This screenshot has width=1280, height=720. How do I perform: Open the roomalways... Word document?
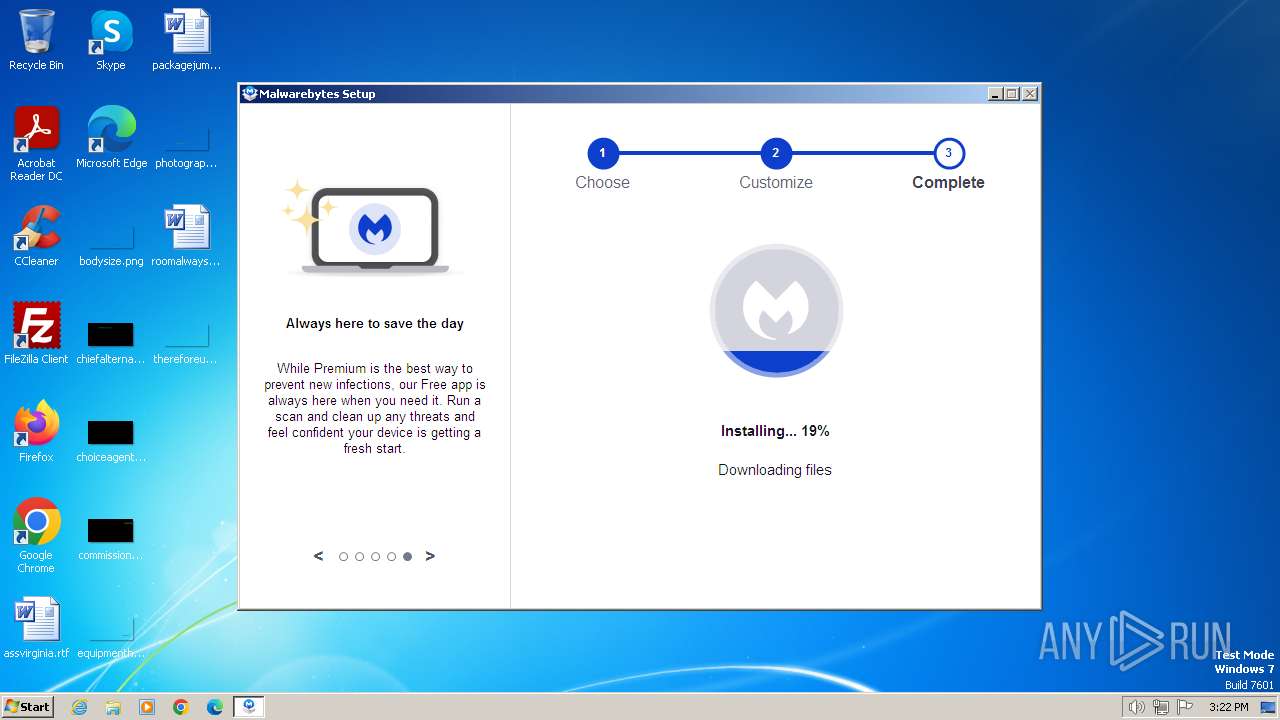tap(186, 236)
